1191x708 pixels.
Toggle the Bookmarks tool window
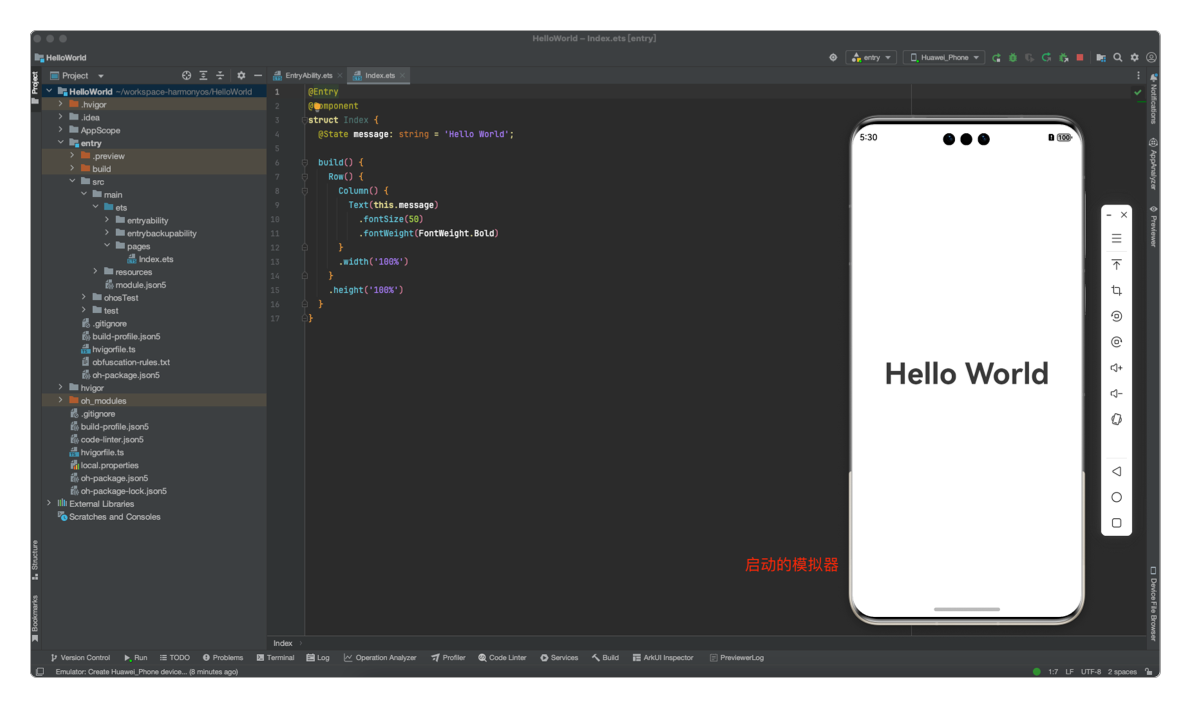click(35, 618)
